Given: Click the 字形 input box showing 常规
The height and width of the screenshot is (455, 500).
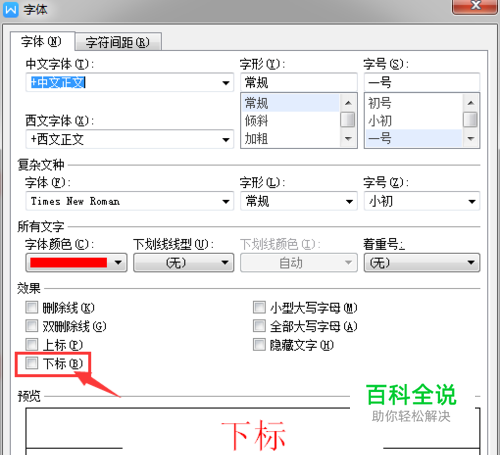Looking at the screenshot, I should tap(299, 82).
